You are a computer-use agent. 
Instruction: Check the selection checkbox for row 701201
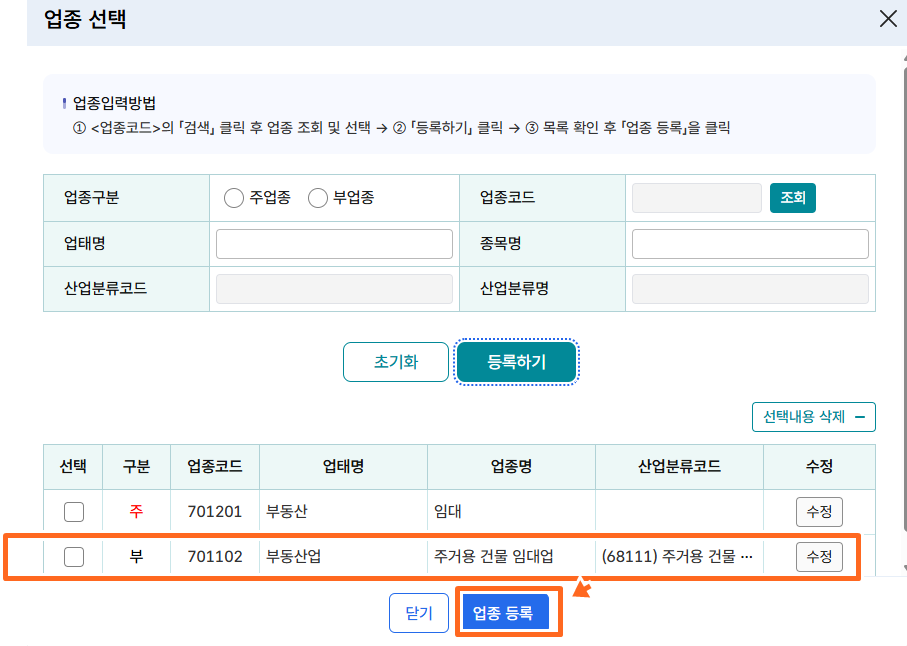point(72,512)
